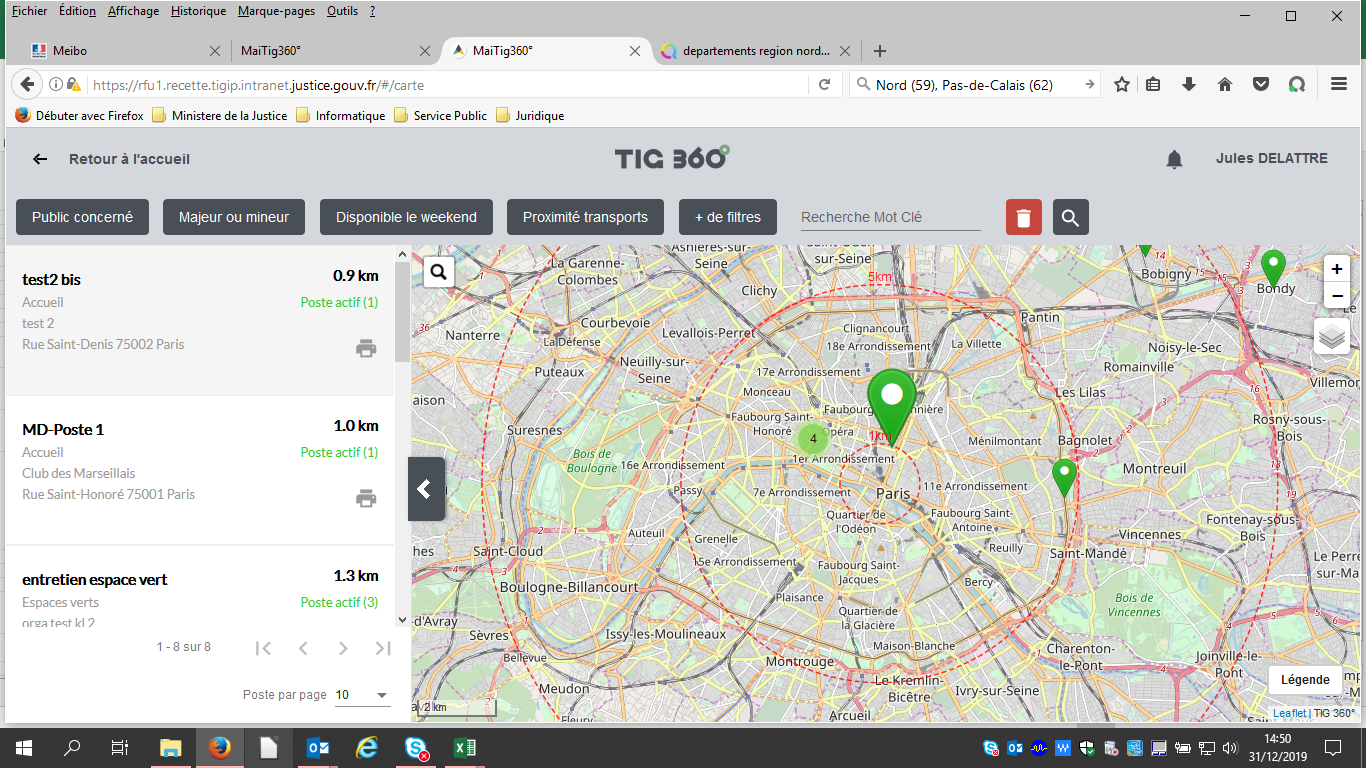1366x768 pixels.
Task: Click the green cluster marker labeled 4
Action: 813,439
